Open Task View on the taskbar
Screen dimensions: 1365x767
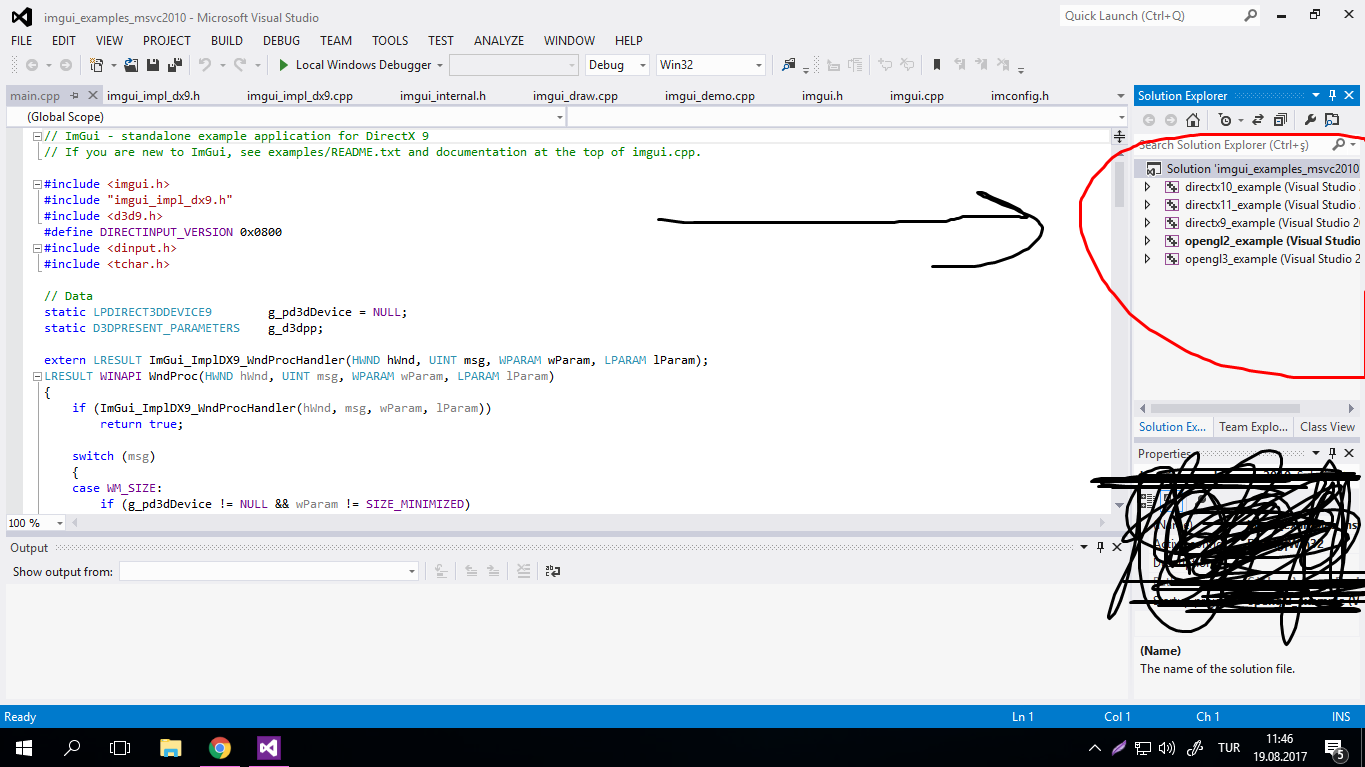click(120, 747)
